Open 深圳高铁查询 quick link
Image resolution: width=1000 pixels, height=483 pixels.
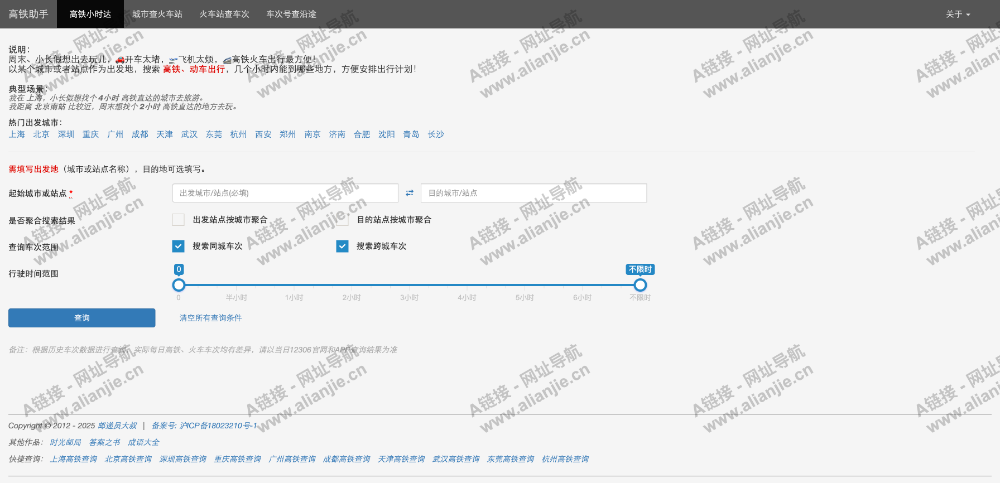point(183,459)
